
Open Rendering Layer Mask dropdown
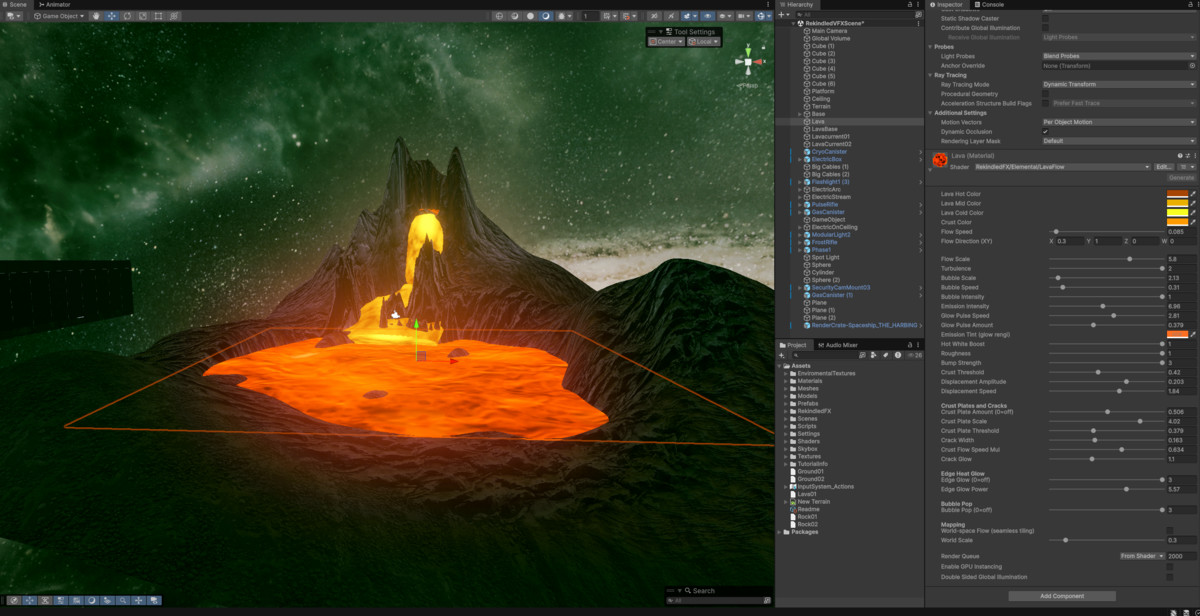[1119, 141]
